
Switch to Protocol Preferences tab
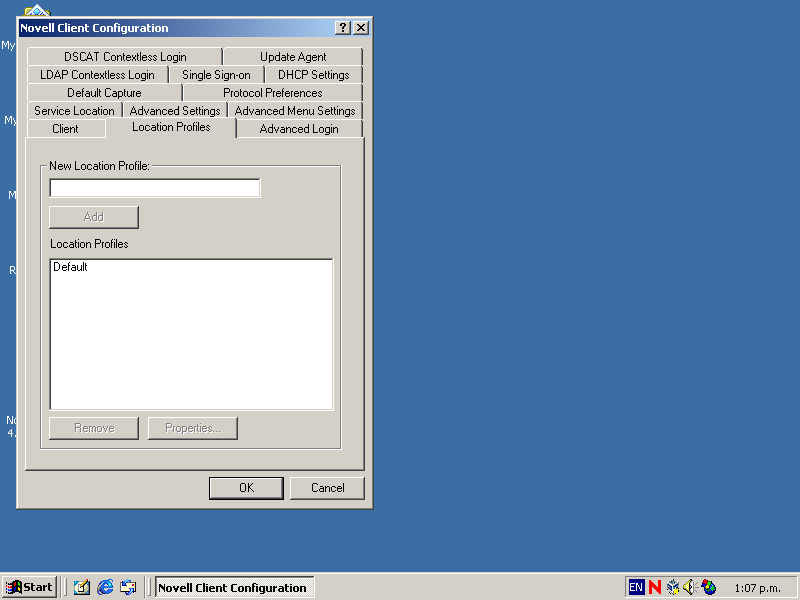click(x=273, y=92)
